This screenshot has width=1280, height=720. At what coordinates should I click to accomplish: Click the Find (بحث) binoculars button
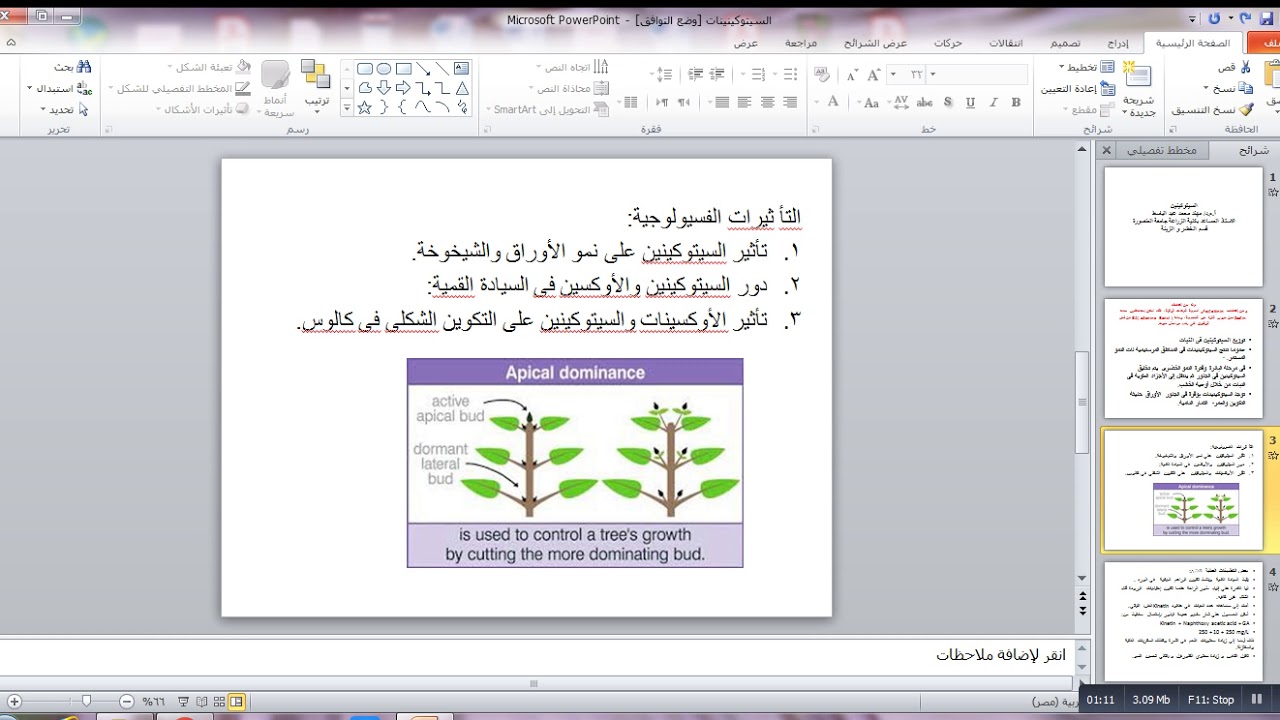(x=72, y=67)
